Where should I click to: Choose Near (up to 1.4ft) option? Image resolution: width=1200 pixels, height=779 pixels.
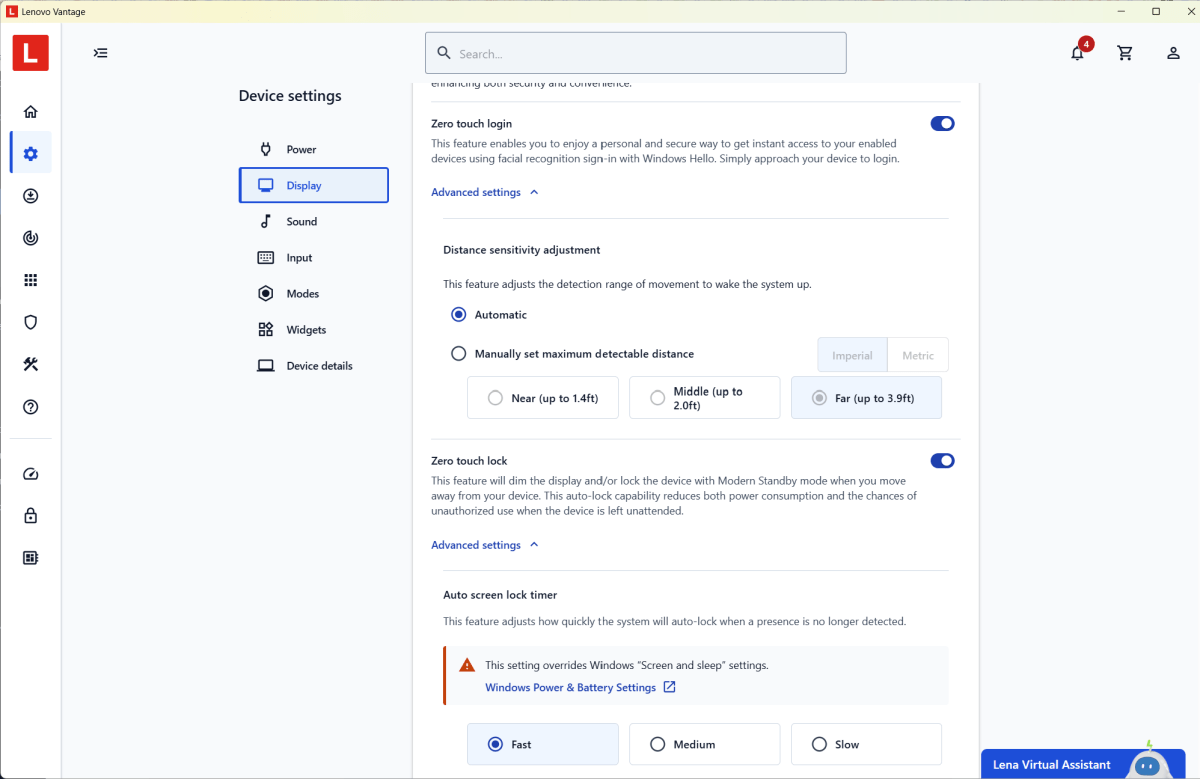(543, 398)
